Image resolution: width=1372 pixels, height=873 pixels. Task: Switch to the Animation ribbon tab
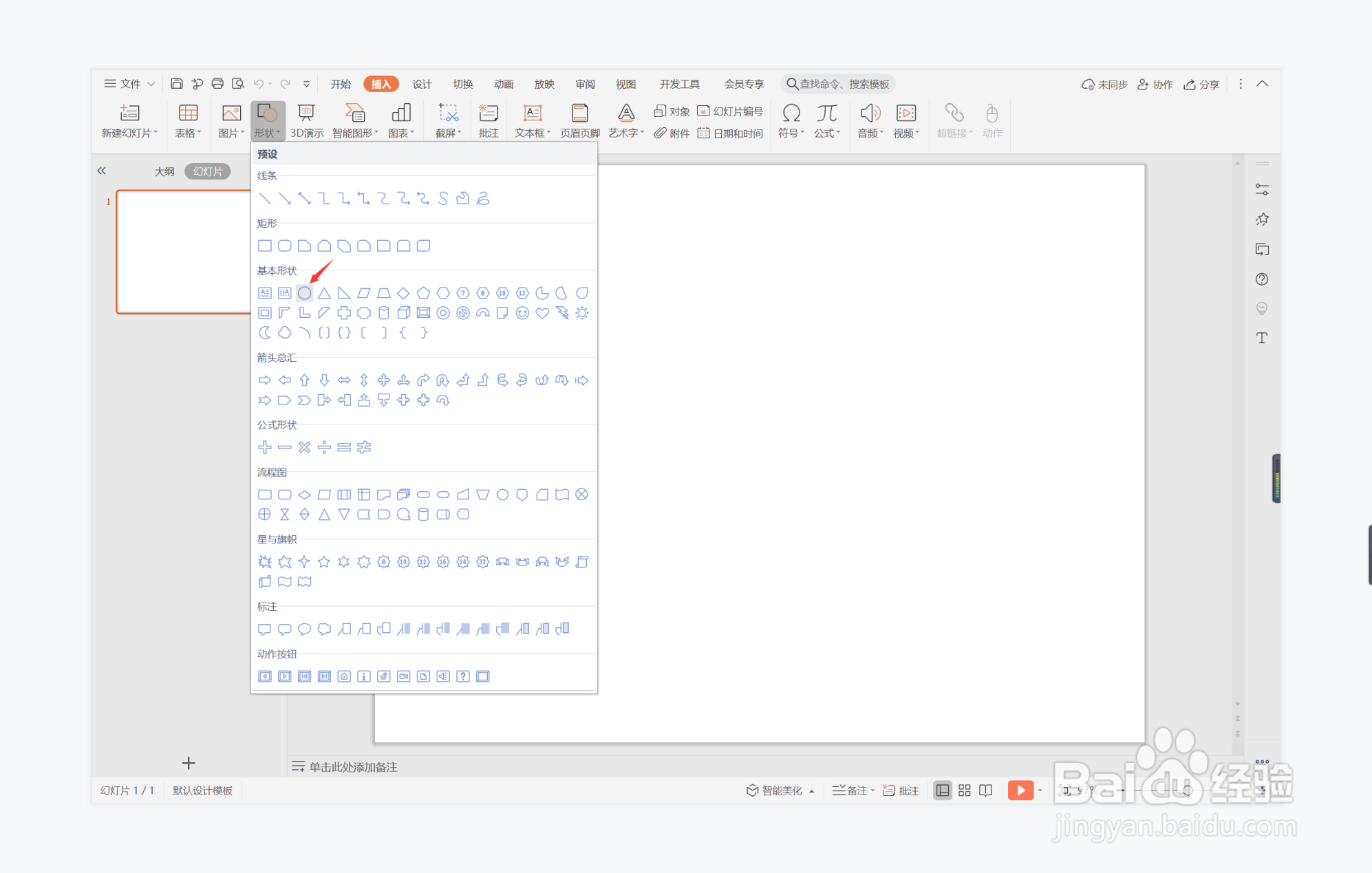pyautogui.click(x=503, y=84)
